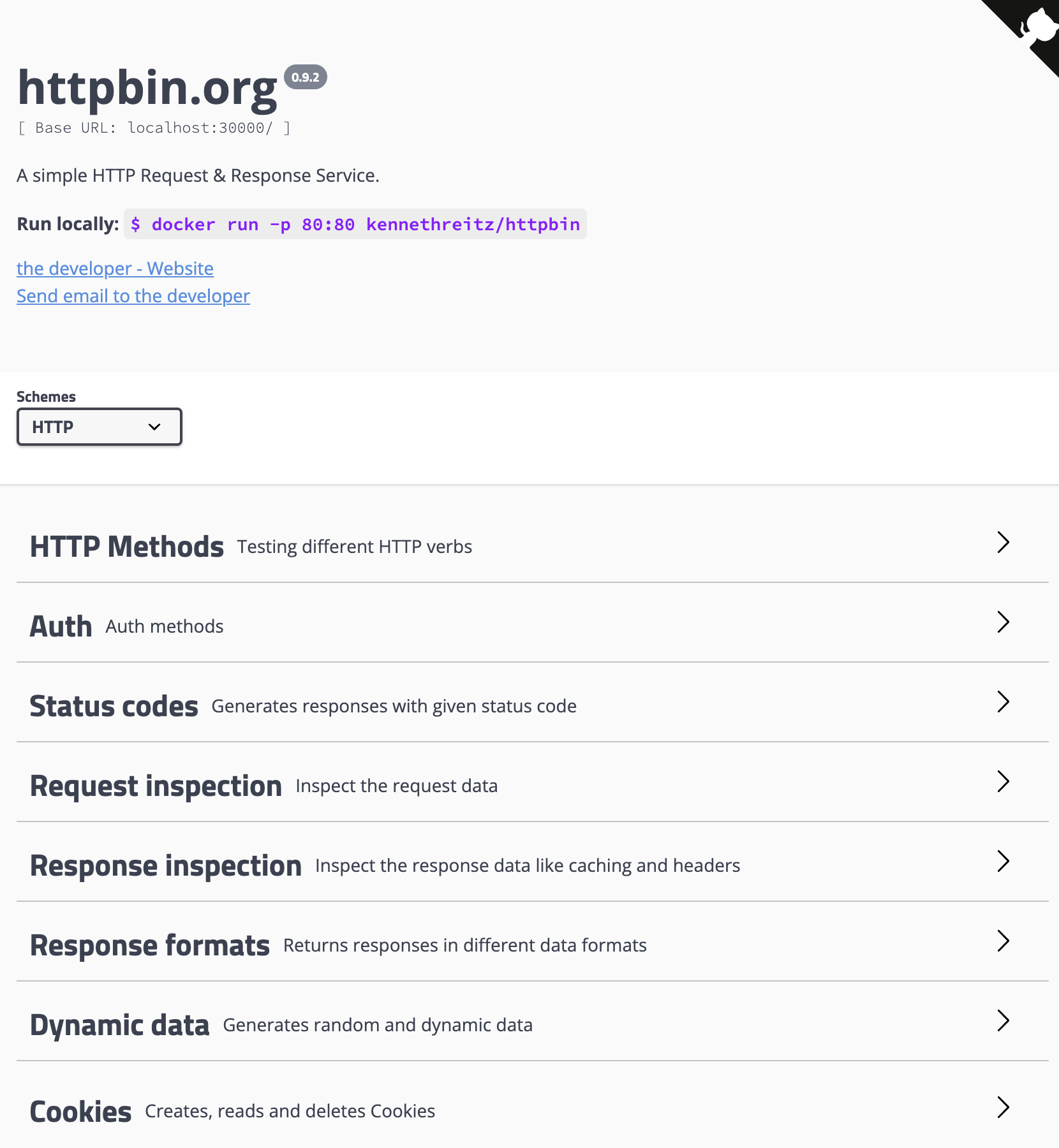The image size is (1059, 1148).
Task: Expand the Response inspection section chevron
Action: click(x=1003, y=861)
